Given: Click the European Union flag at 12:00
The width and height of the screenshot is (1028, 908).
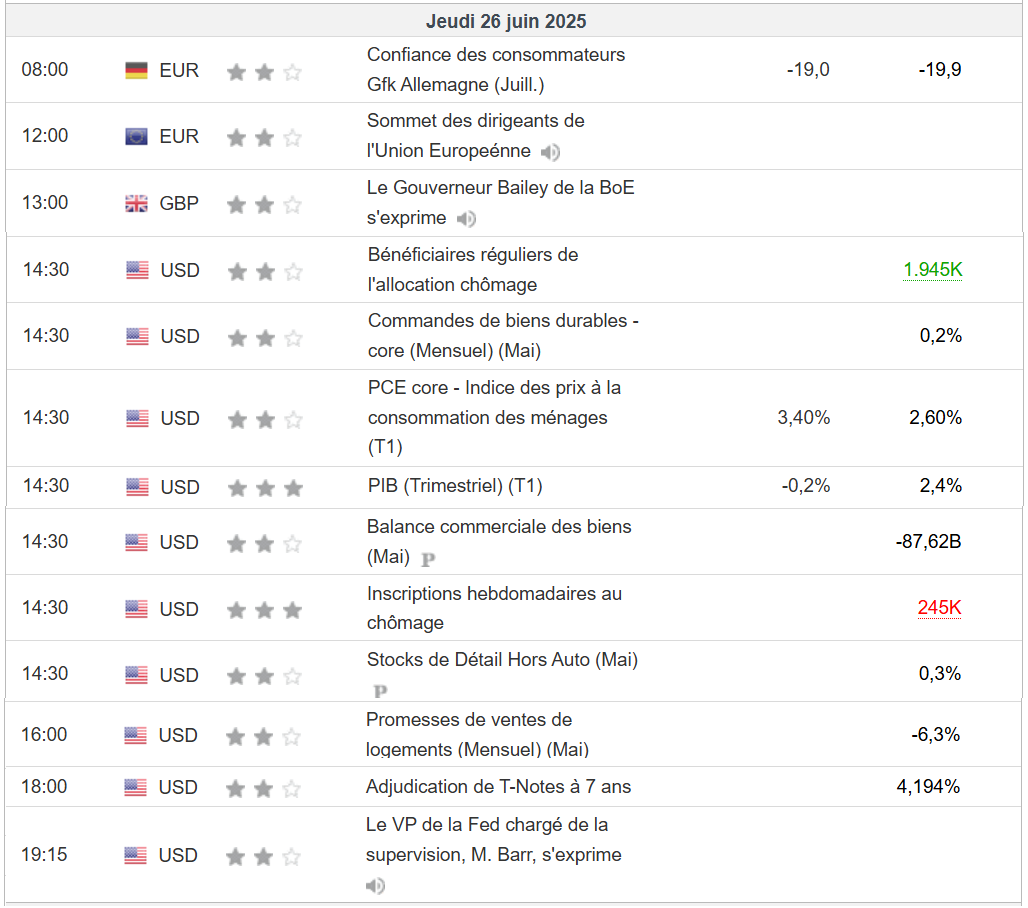Looking at the screenshot, I should coord(136,136).
